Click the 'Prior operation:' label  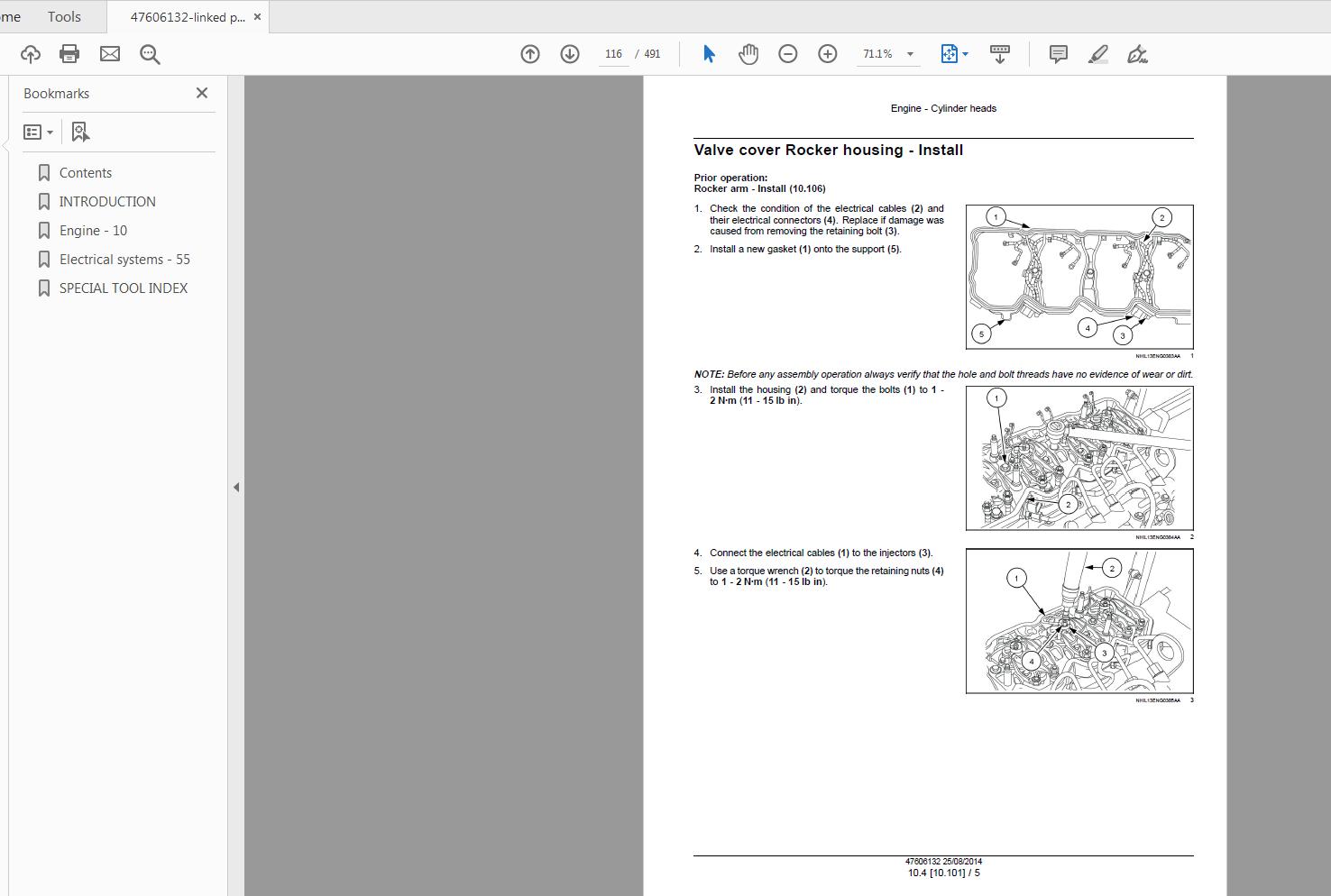[730, 178]
